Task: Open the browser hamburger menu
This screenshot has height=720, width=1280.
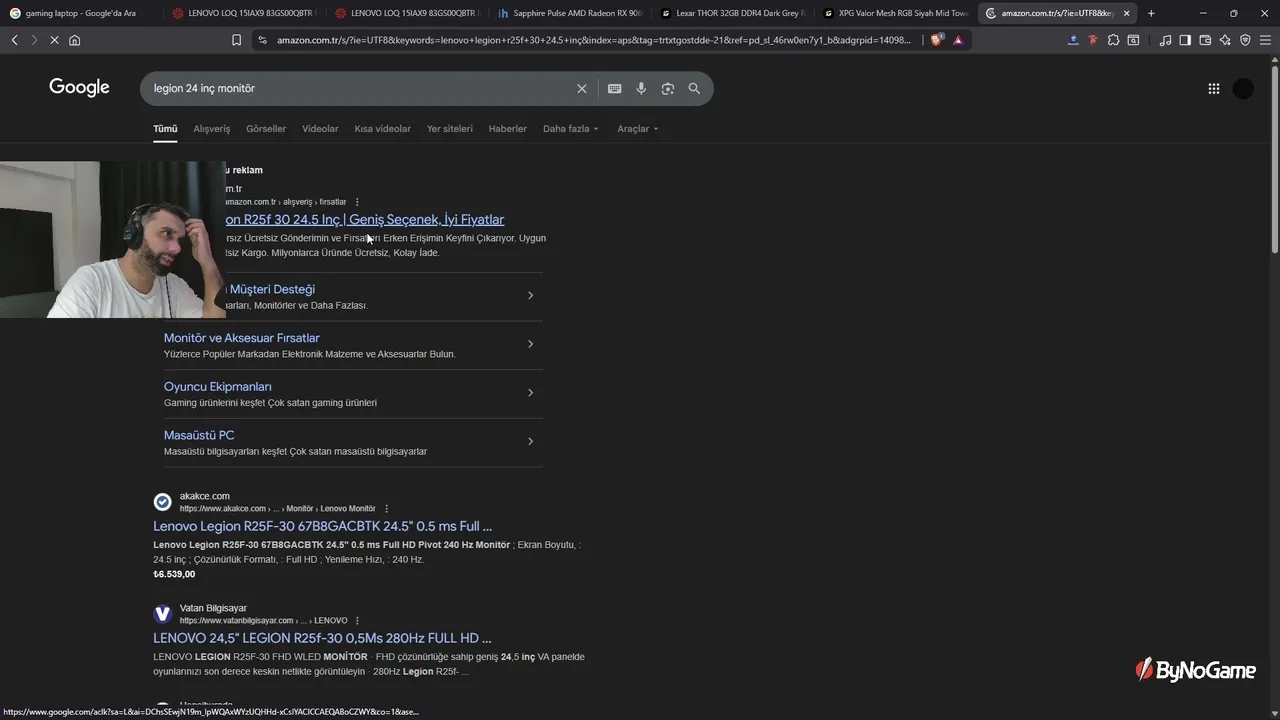Action: pyautogui.click(x=1265, y=40)
